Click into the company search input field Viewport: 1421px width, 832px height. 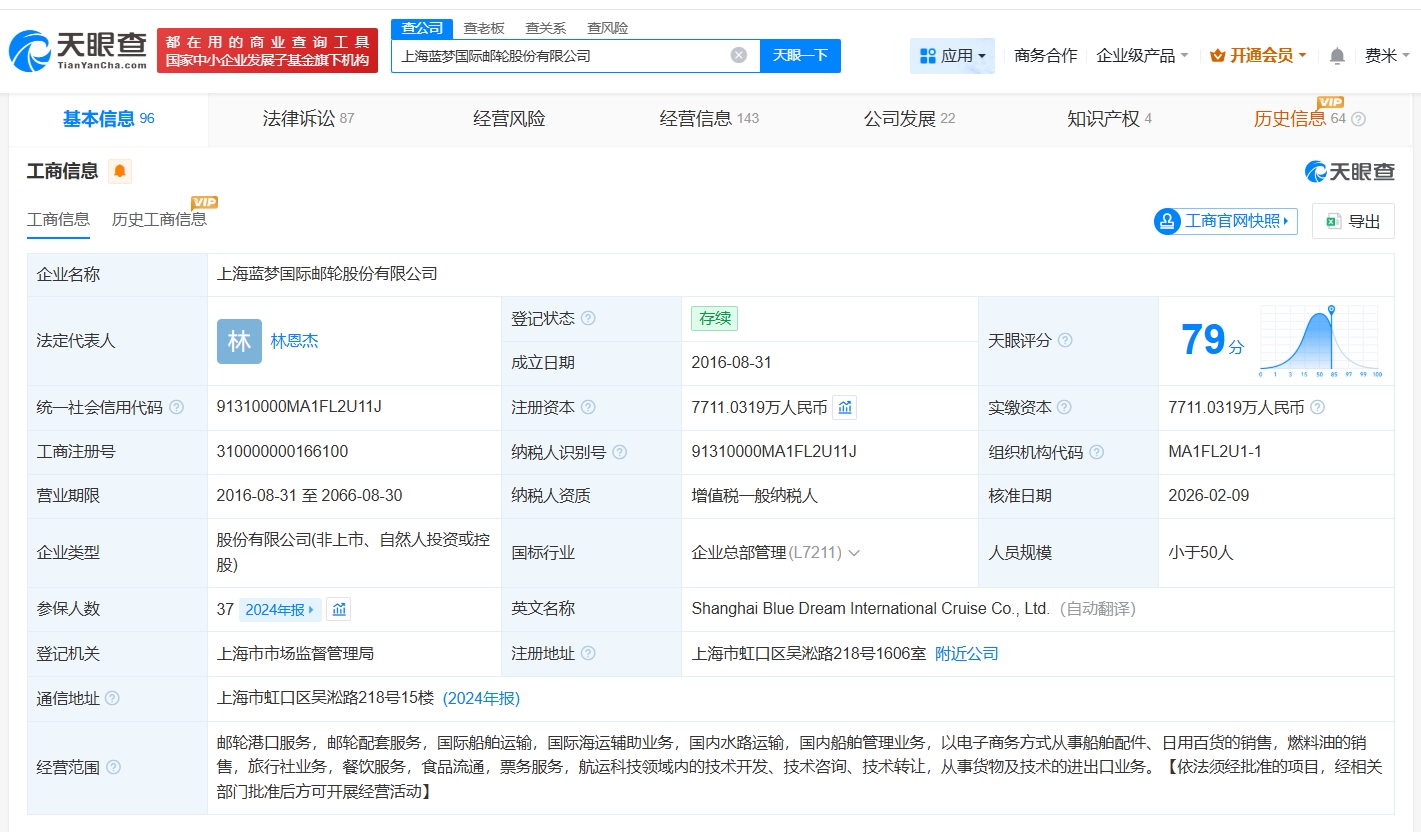coord(560,56)
